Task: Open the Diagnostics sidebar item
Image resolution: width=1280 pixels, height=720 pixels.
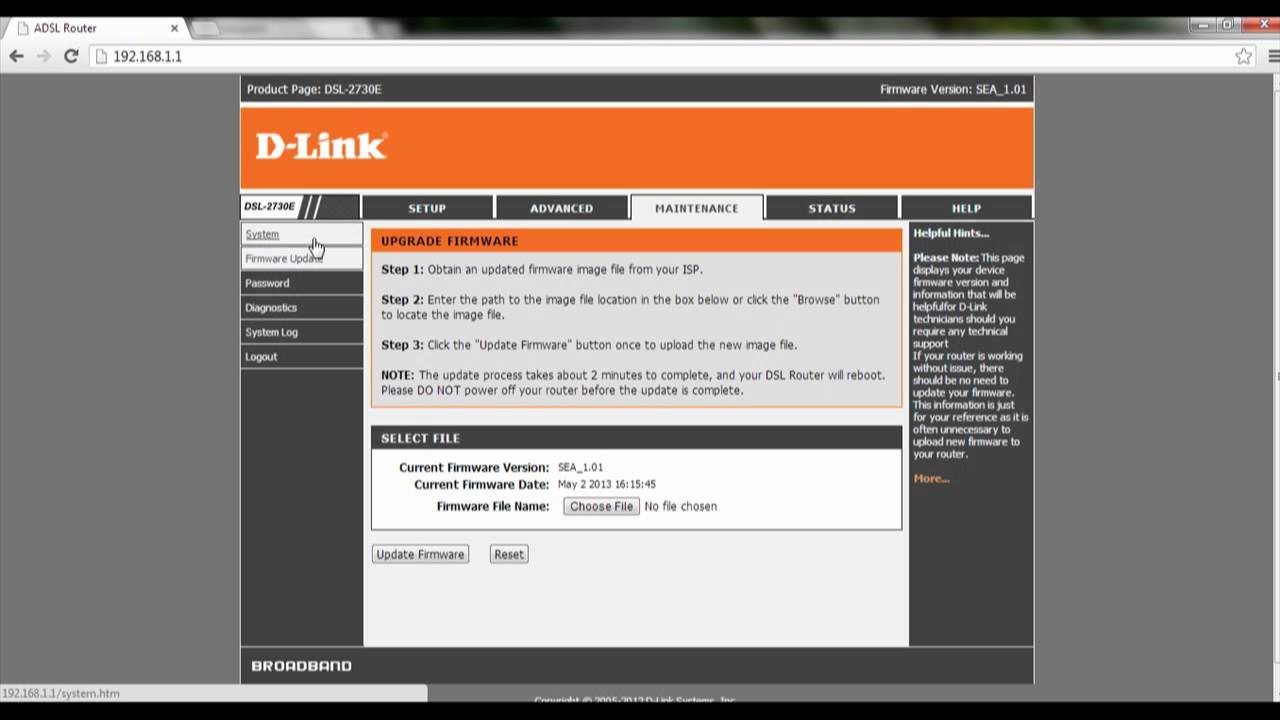Action: [x=301, y=307]
